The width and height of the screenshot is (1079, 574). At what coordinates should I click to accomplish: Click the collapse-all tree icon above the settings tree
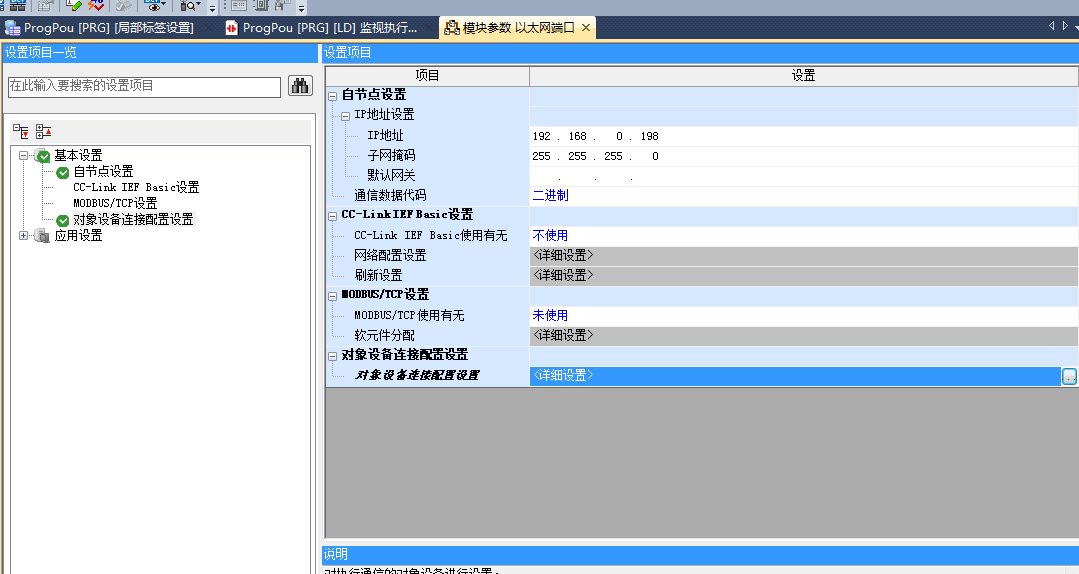coord(43,131)
